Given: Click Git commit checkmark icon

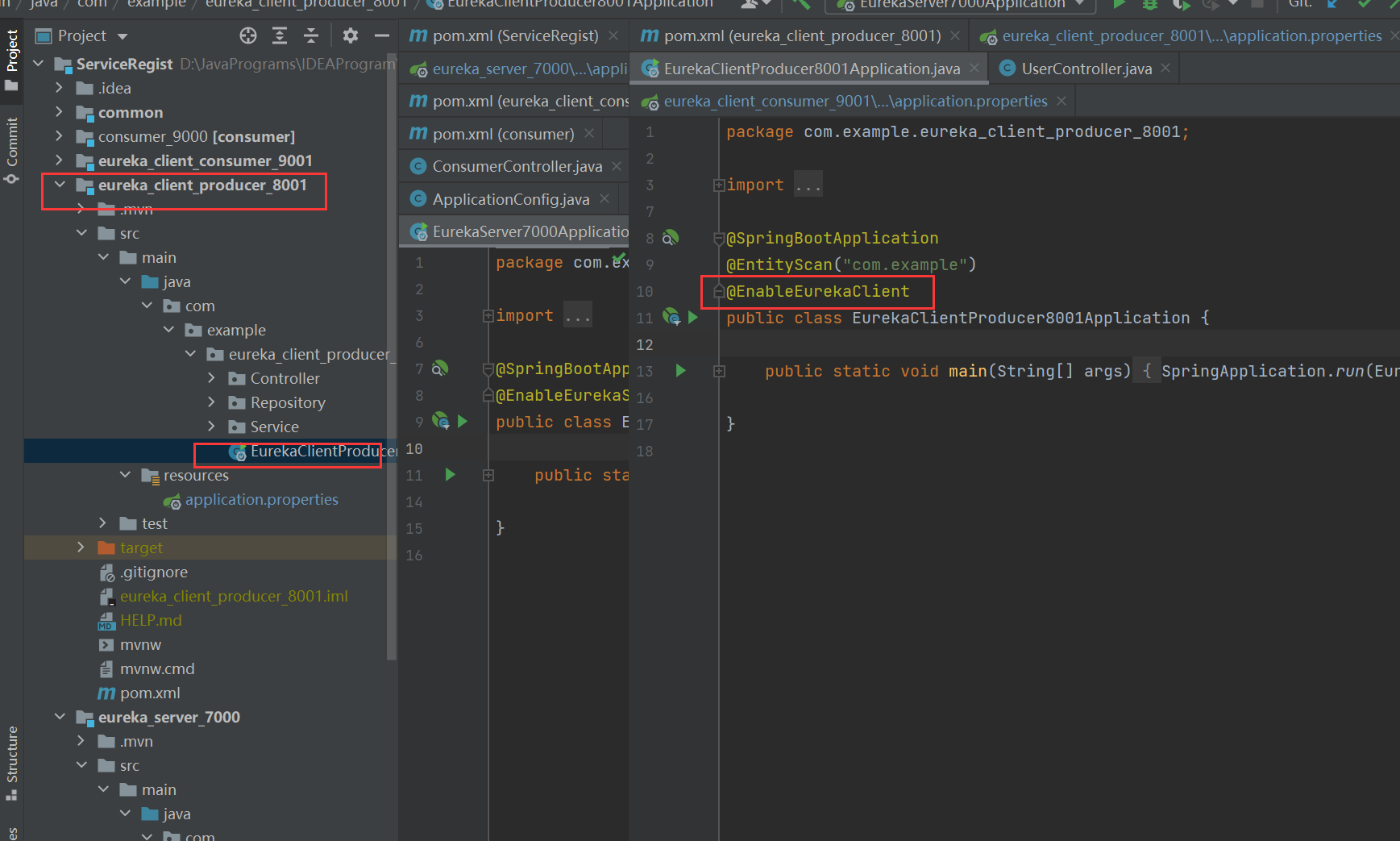Looking at the screenshot, I should [x=1365, y=4].
